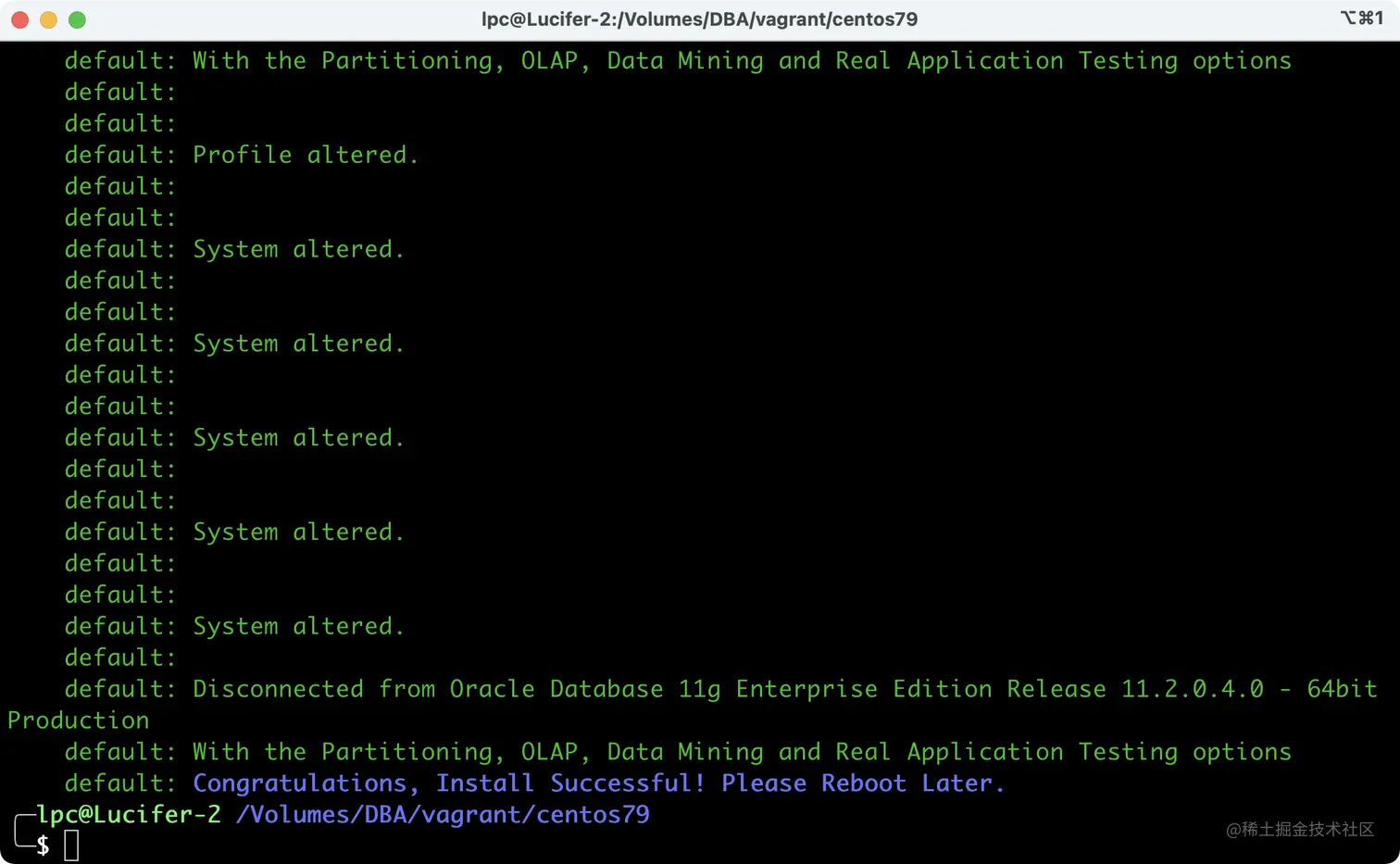Click the 'Release 11.2.0.4.0' version text
The image size is (1400, 864).
[x=1135, y=689]
